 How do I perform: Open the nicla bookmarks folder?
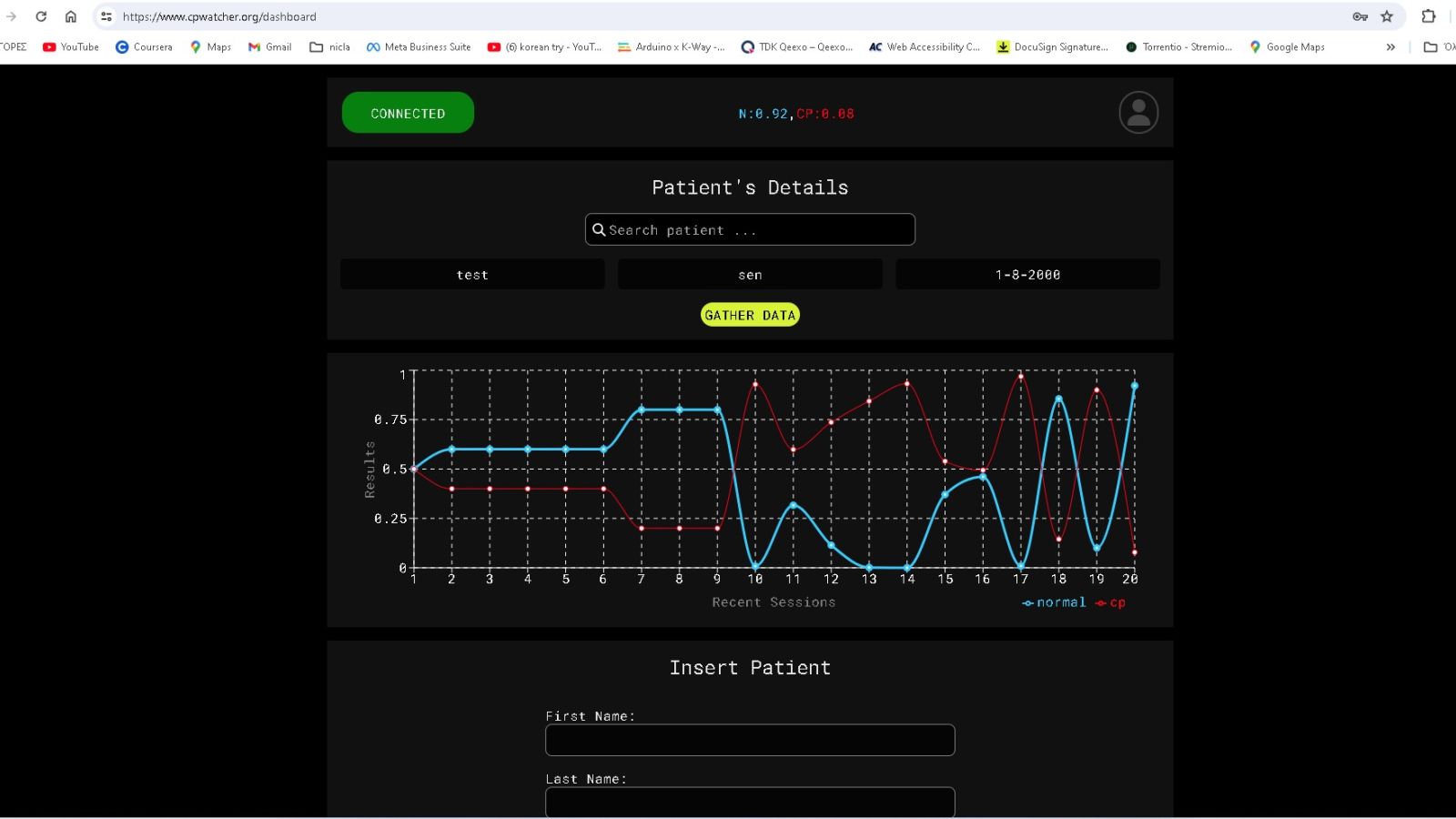329,46
